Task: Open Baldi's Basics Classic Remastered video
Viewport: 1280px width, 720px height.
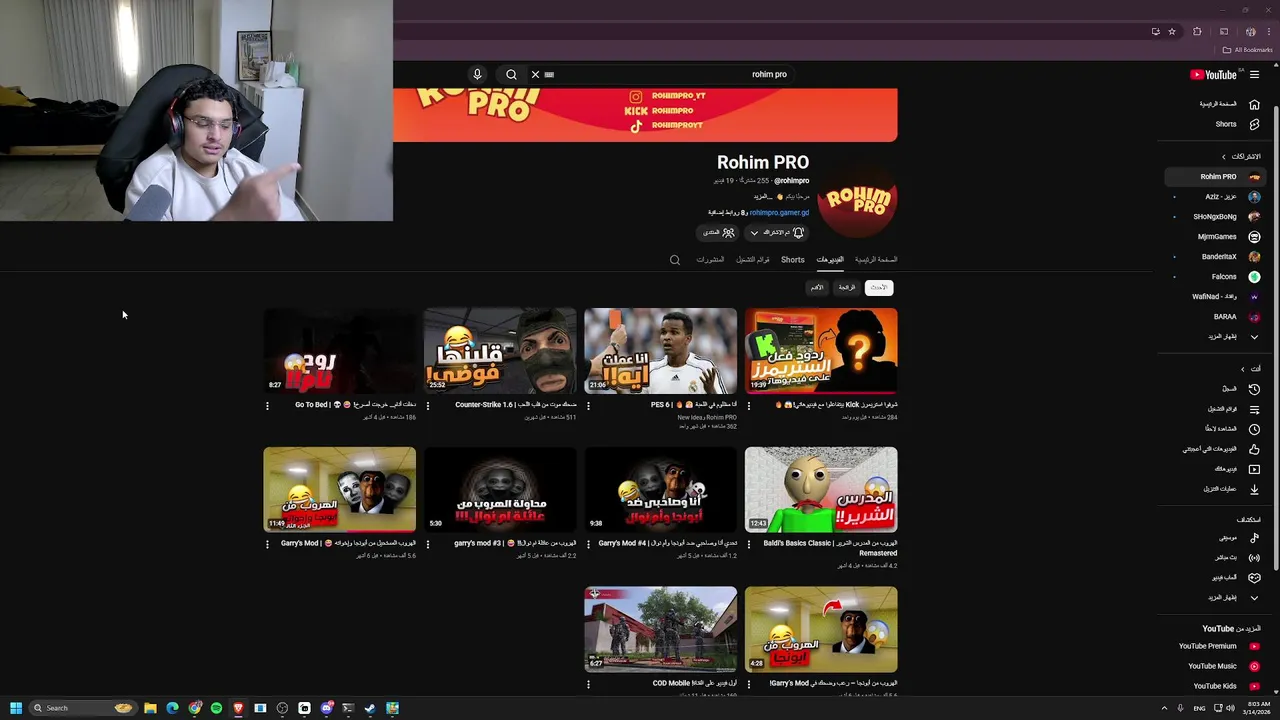Action: 821,489
